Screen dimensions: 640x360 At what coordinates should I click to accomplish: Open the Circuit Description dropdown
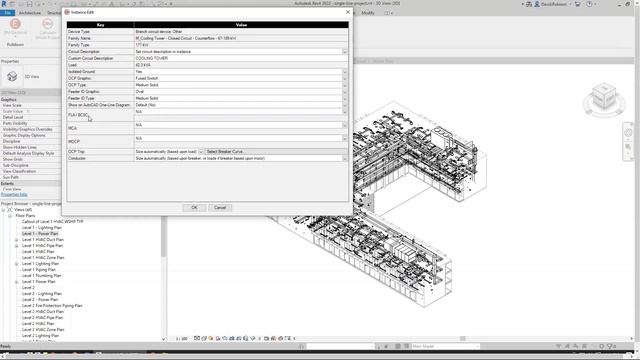click(345, 52)
